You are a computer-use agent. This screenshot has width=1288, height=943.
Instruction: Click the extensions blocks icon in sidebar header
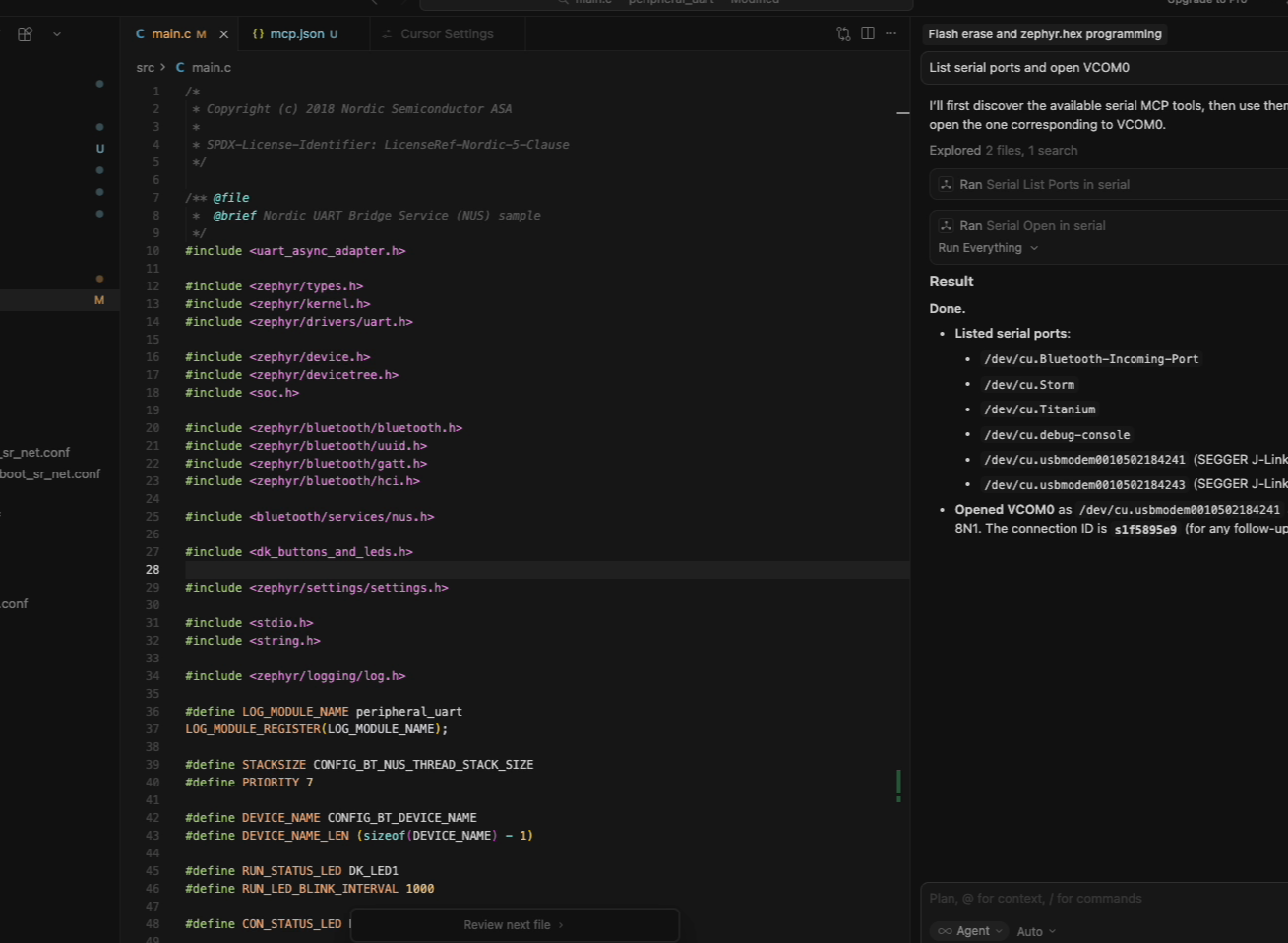26,34
